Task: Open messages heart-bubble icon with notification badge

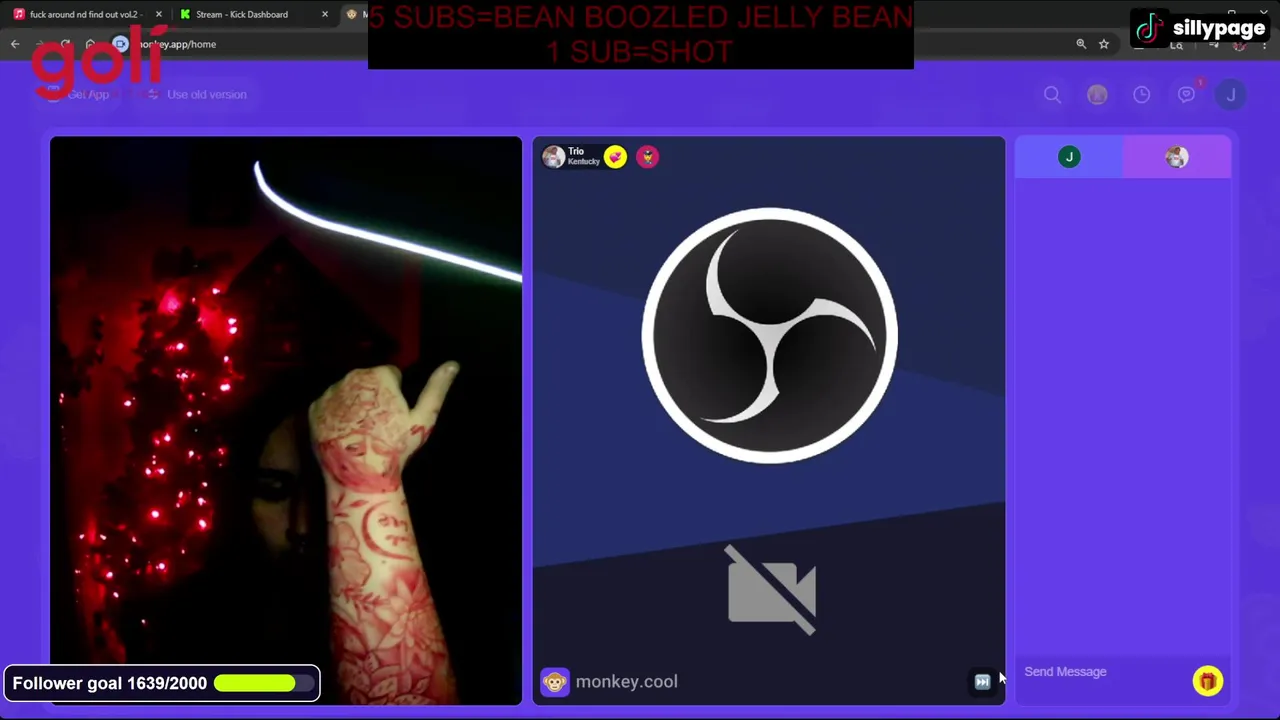Action: [x=1186, y=94]
